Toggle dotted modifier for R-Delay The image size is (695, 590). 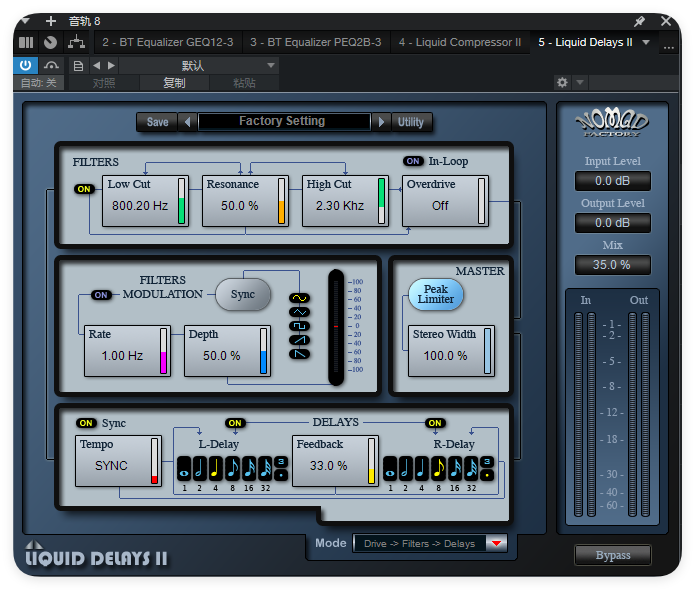point(487,475)
